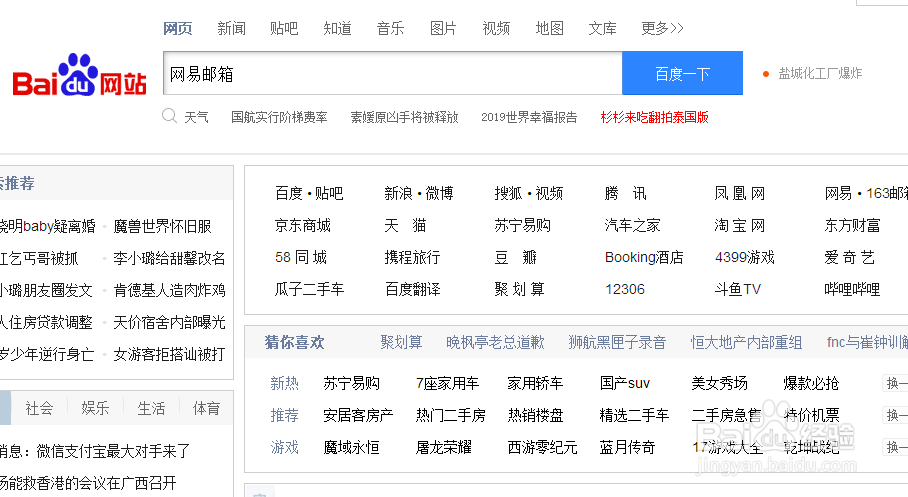908x497 pixels.
Task: Open 淘宝网 site link
Action: click(x=739, y=225)
